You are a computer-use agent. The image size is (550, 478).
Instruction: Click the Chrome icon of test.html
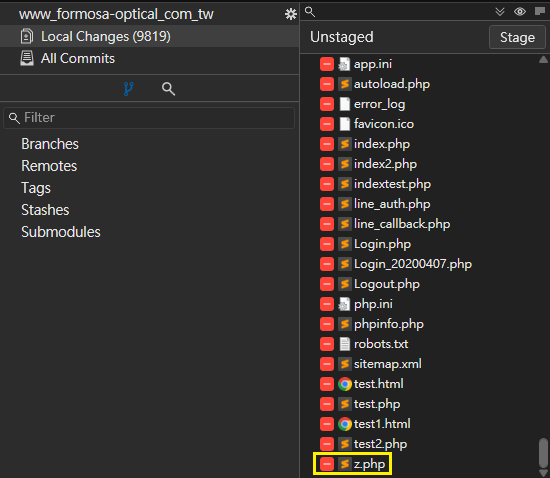click(345, 384)
